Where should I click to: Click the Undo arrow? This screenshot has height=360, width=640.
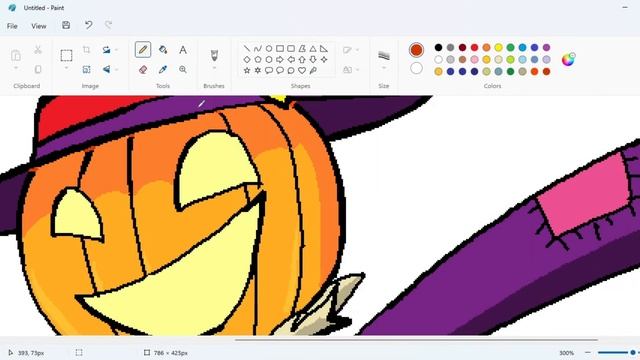point(88,25)
